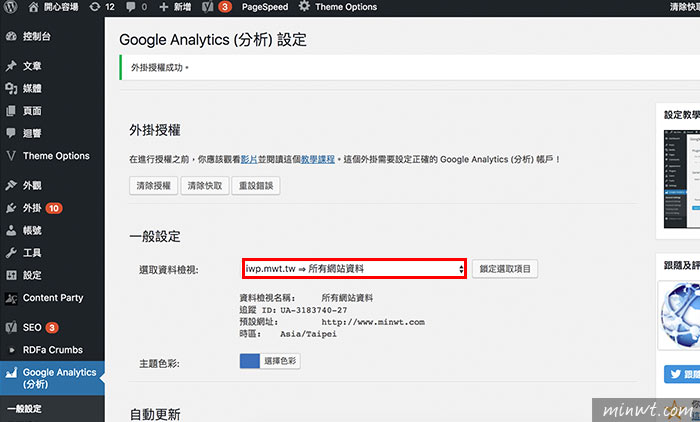The image size is (700, 422).
Task: Open the setup tutorial video thumbnail
Action: 682,179
